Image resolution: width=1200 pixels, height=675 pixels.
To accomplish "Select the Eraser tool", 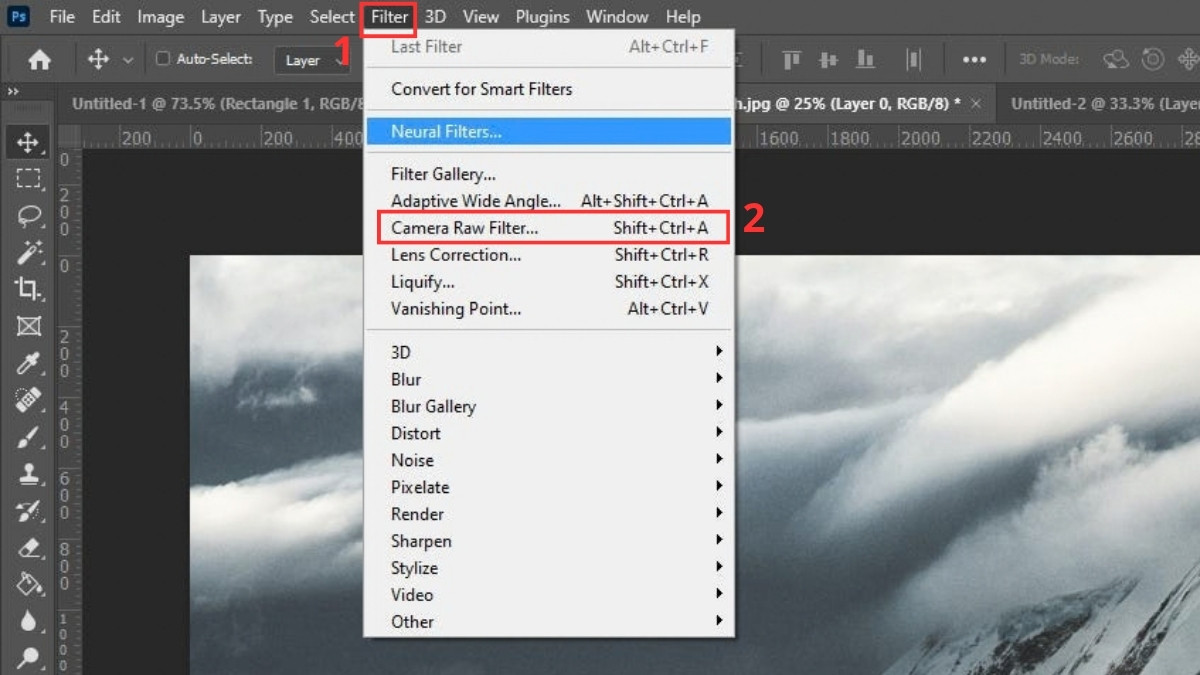I will pyautogui.click(x=28, y=548).
